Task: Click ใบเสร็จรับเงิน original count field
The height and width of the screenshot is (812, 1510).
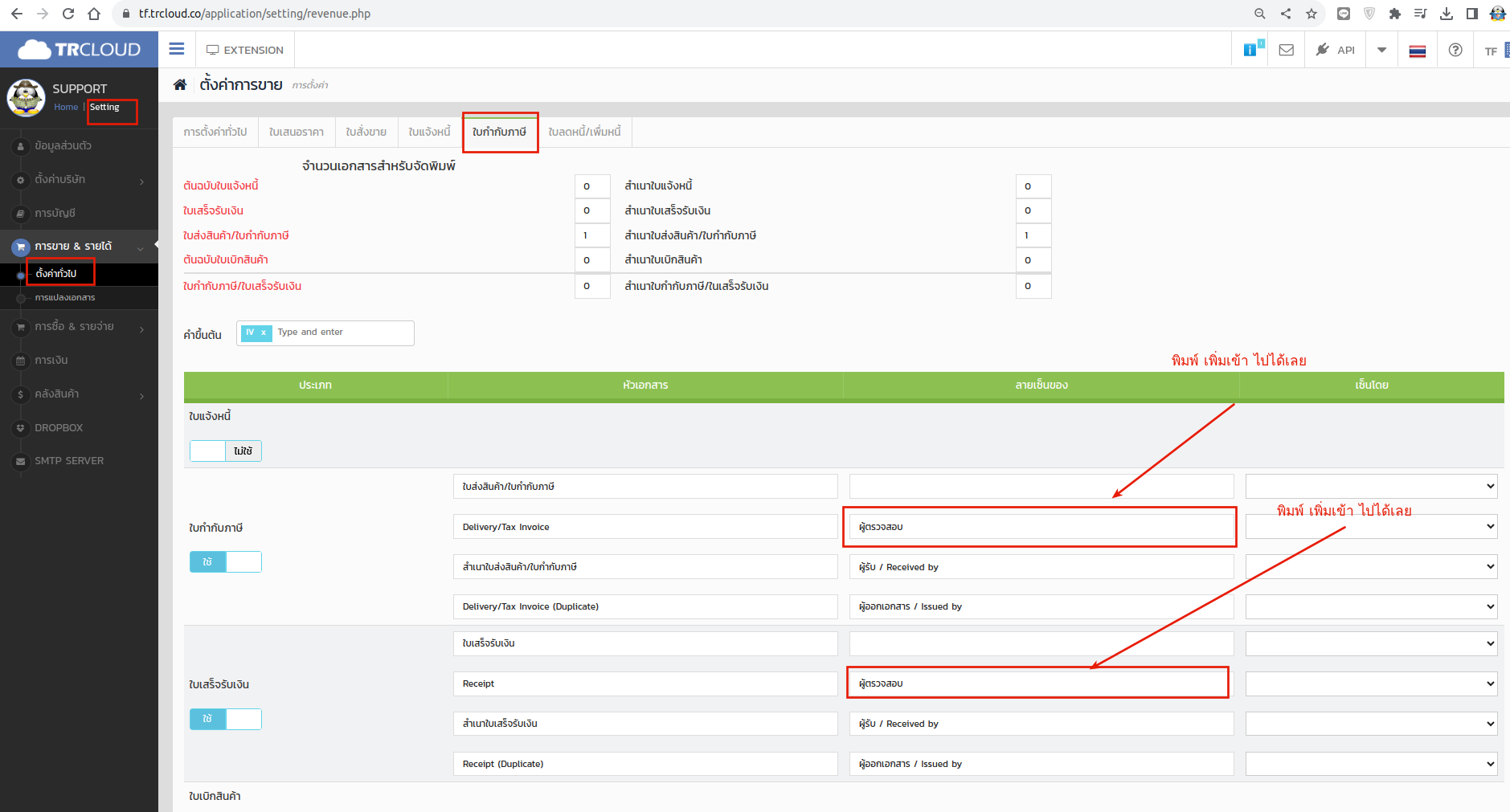Action: 592,210
